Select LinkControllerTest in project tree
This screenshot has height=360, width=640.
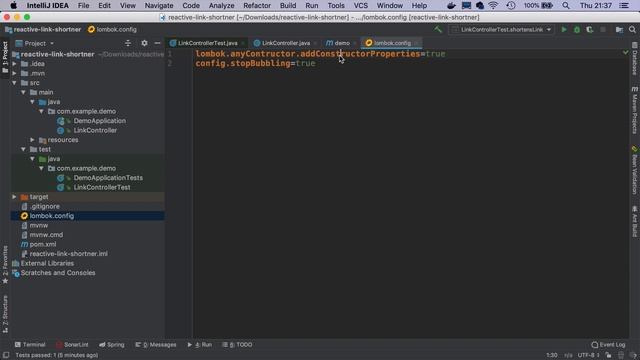click(102, 187)
